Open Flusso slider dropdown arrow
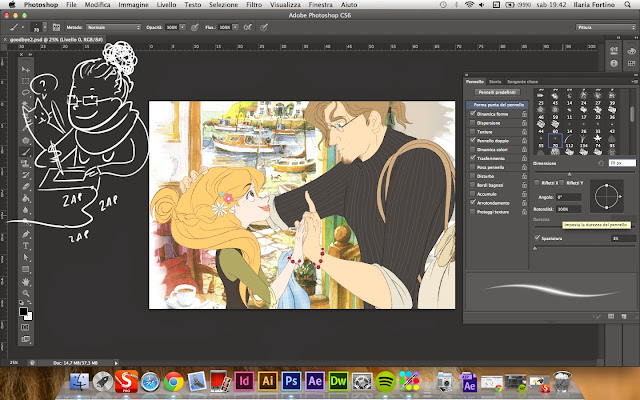Image resolution: width=640 pixels, height=400 pixels. tap(235, 27)
